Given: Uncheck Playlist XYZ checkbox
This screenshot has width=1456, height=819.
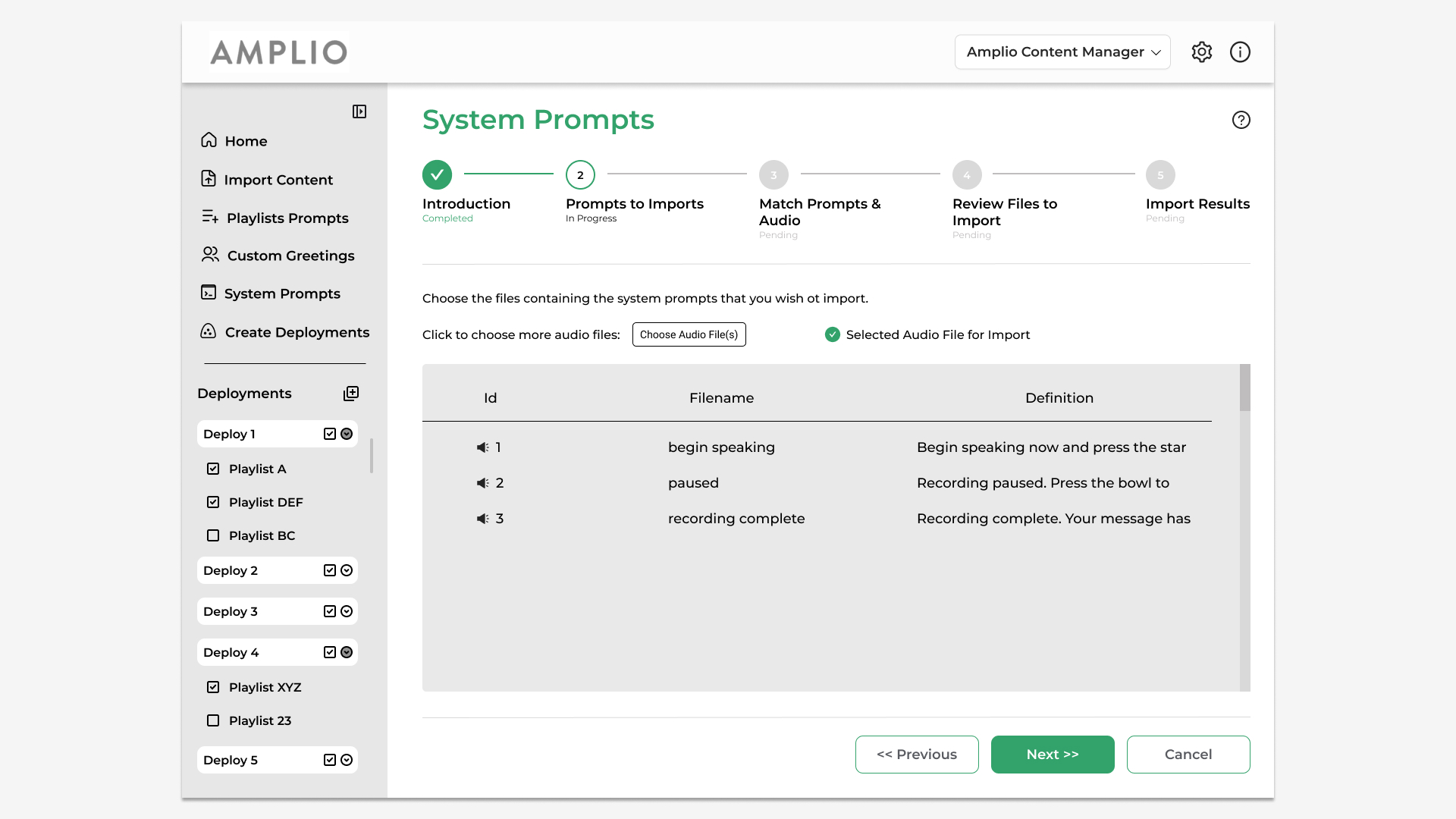Looking at the screenshot, I should [x=213, y=687].
